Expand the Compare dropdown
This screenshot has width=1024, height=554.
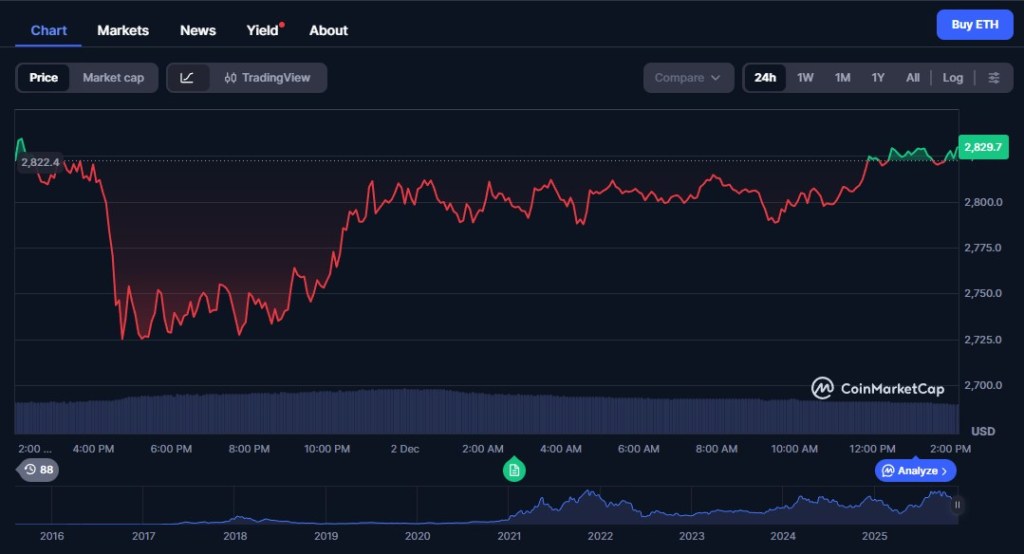point(688,78)
